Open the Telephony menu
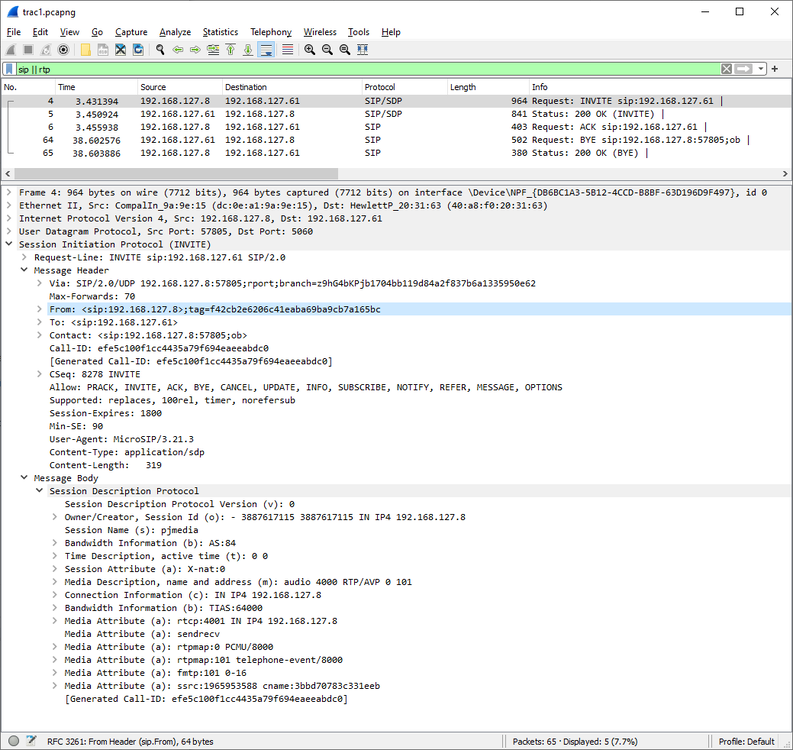Screen dimensions: 793x750 point(271,32)
